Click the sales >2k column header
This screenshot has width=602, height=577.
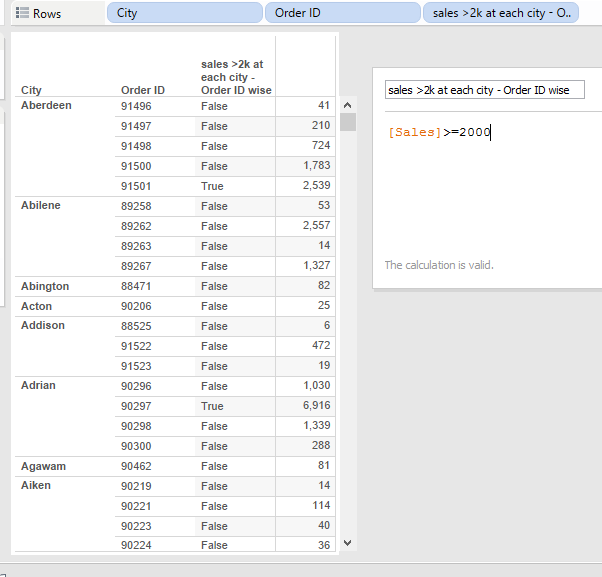pyautogui.click(x=236, y=77)
